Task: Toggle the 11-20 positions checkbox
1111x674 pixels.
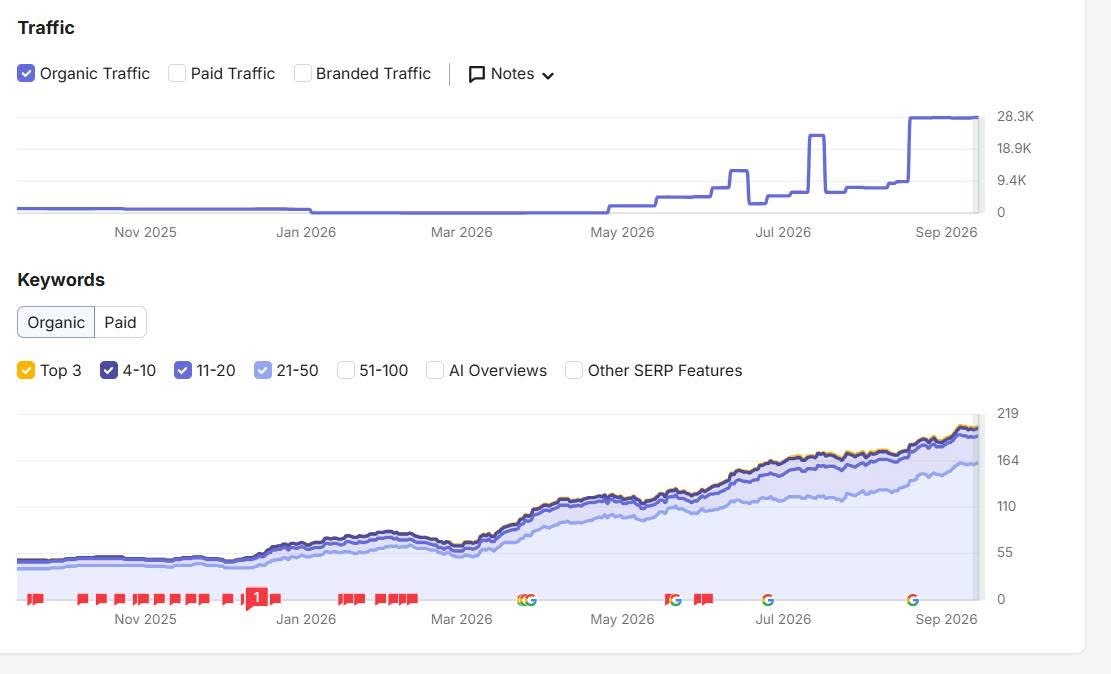Action: [x=183, y=370]
